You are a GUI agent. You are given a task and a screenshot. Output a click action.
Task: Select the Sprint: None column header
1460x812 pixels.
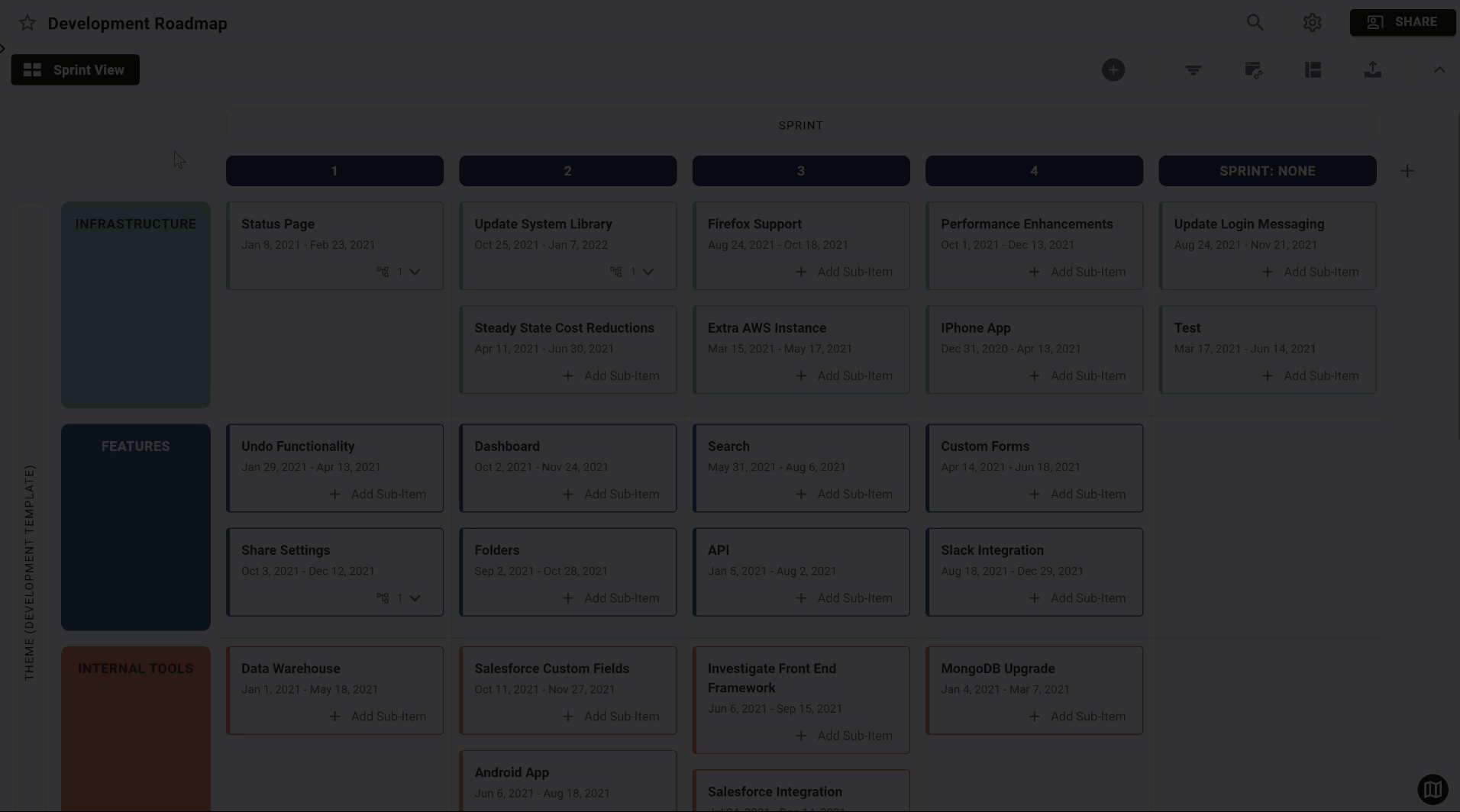(x=1267, y=171)
